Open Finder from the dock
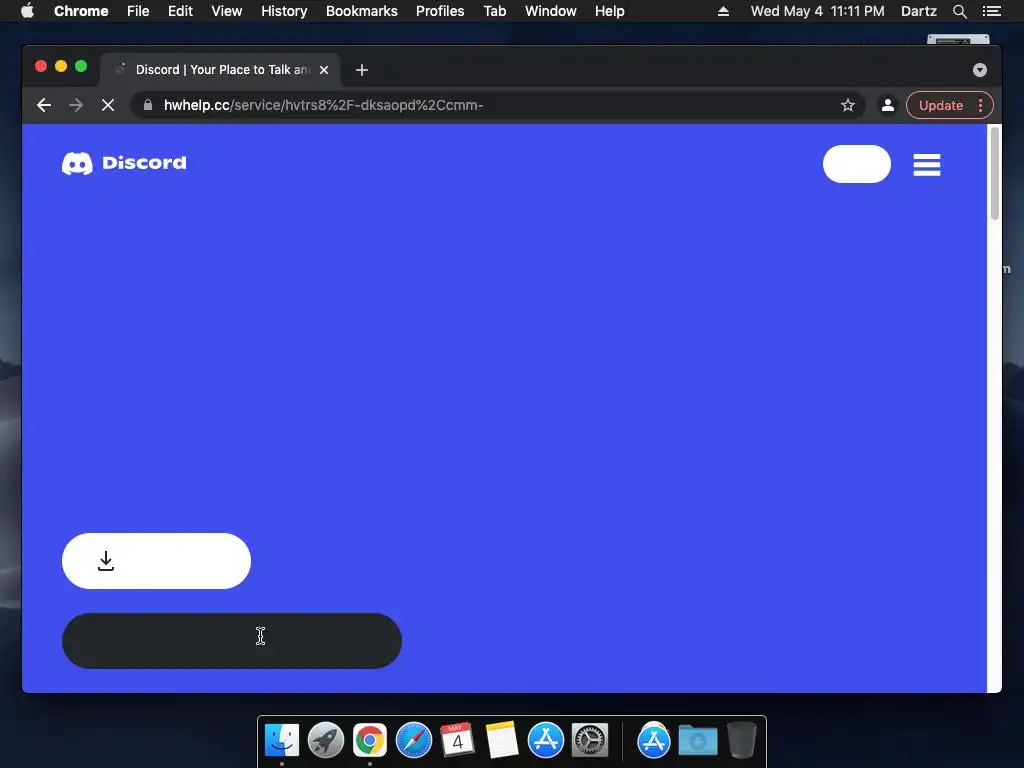Image resolution: width=1024 pixels, height=768 pixels. 282,741
